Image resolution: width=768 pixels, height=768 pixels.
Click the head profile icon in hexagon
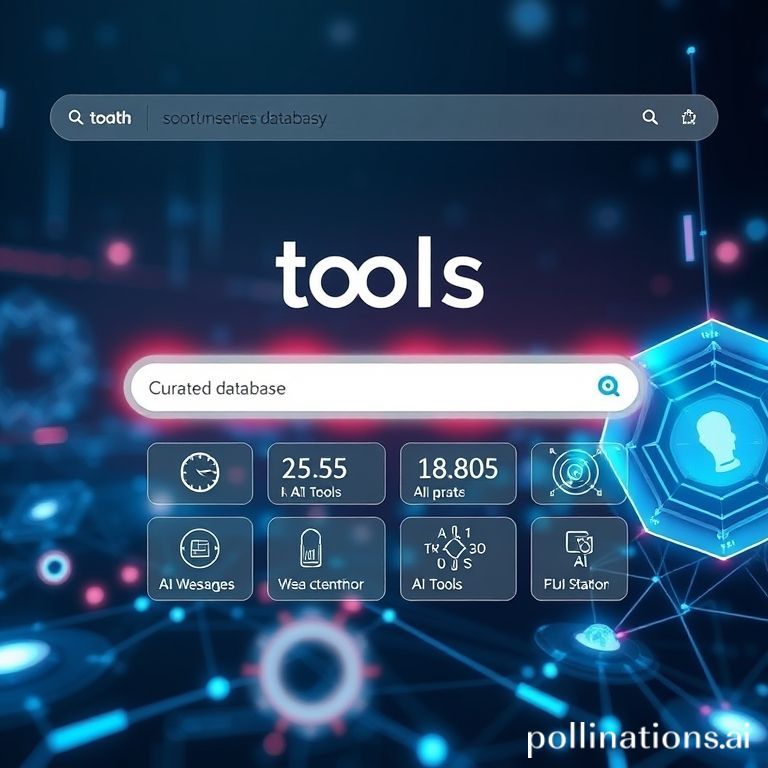point(717,440)
